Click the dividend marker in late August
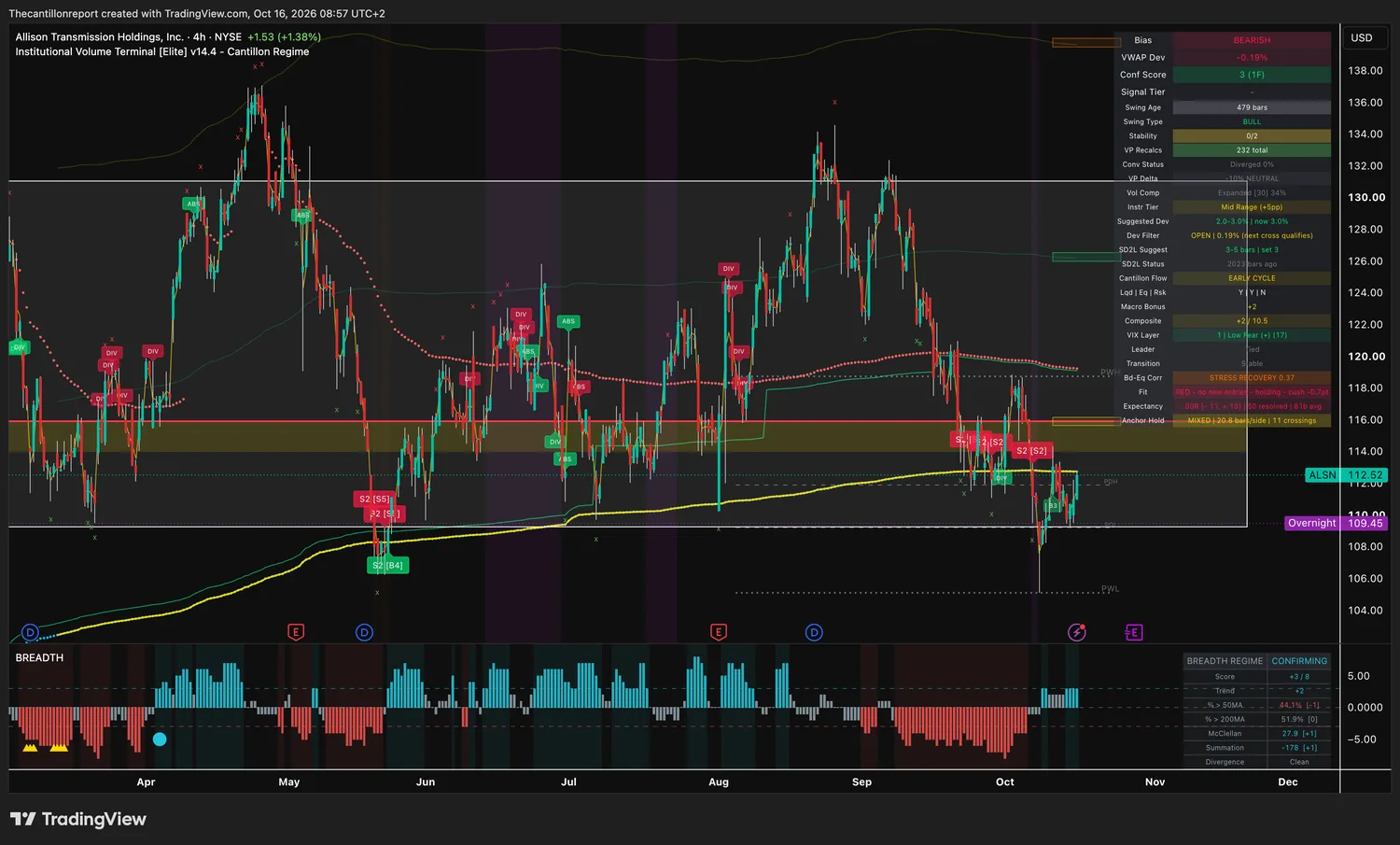This screenshot has width=1400, height=845. (x=814, y=632)
